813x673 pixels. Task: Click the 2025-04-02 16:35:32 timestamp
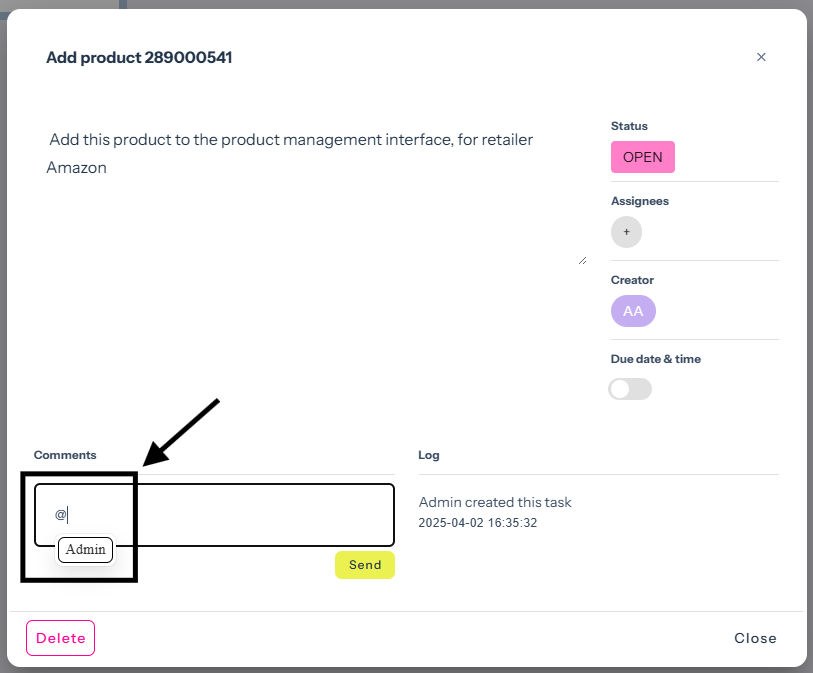coord(478,523)
